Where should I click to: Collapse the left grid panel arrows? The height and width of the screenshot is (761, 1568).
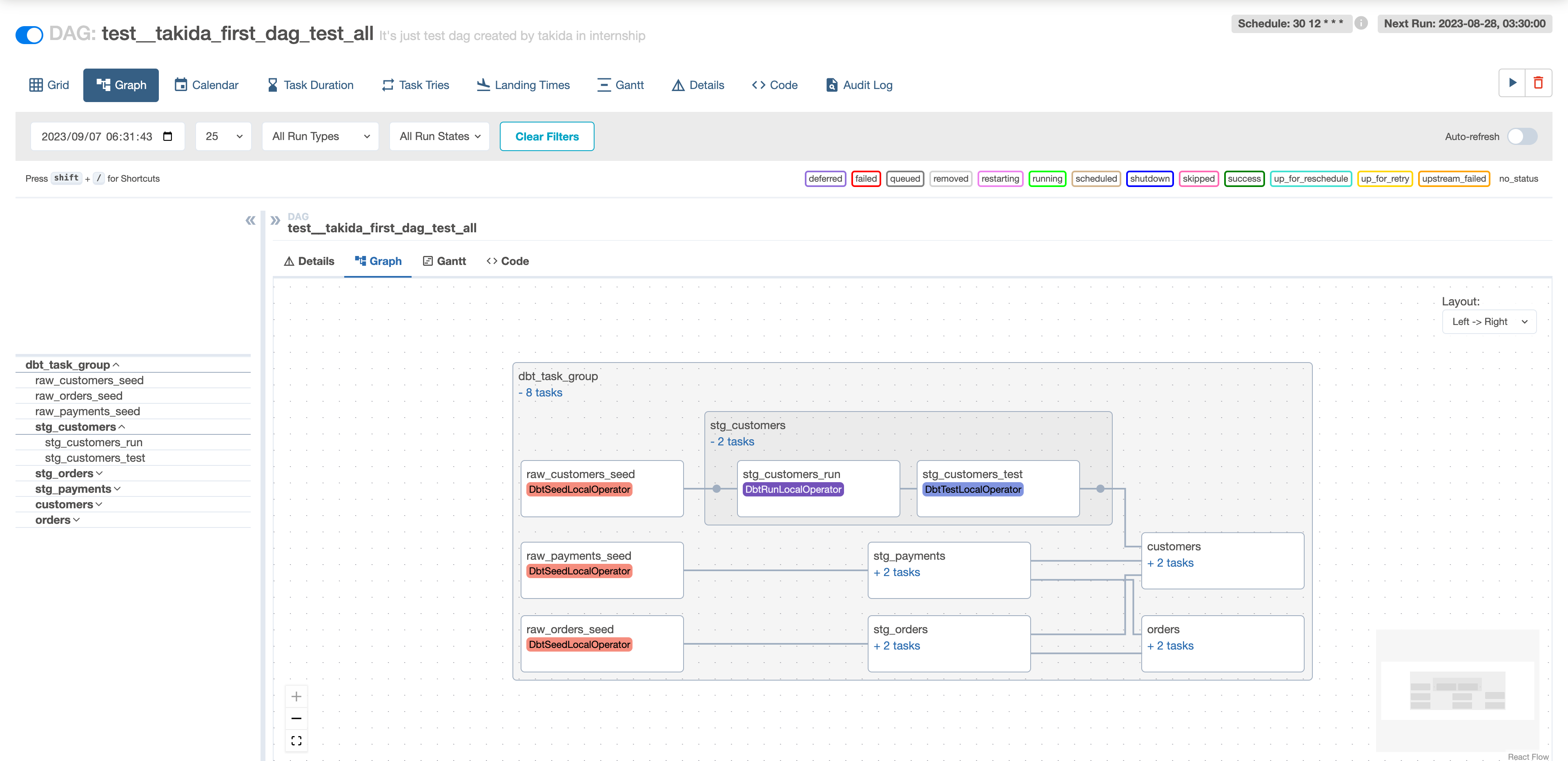click(x=250, y=220)
